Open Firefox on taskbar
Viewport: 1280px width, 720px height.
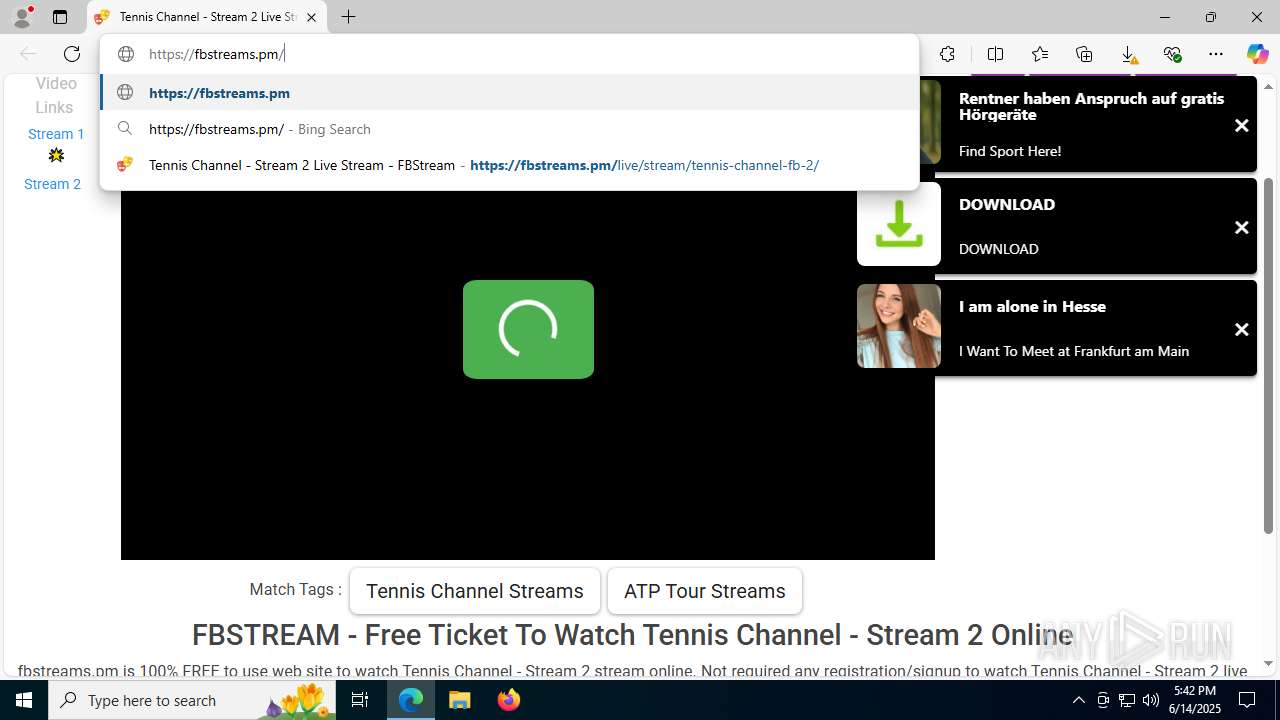tap(508, 700)
